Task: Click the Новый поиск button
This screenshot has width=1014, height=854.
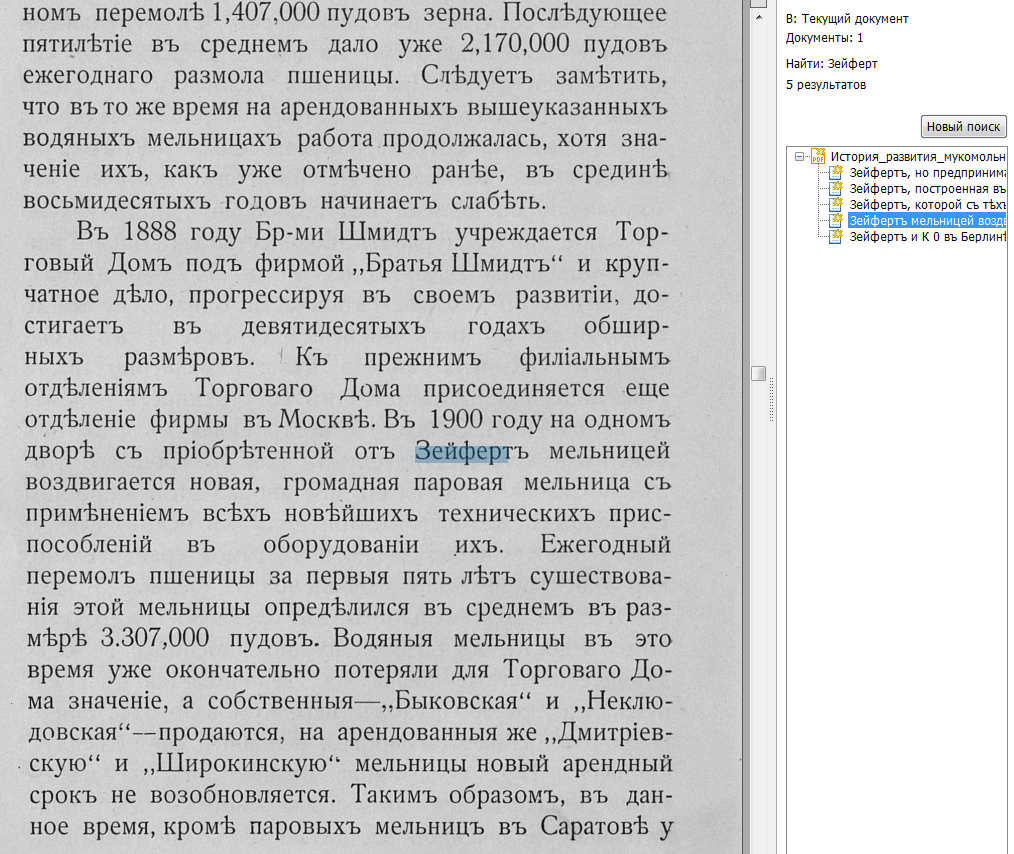Action: tap(964, 127)
